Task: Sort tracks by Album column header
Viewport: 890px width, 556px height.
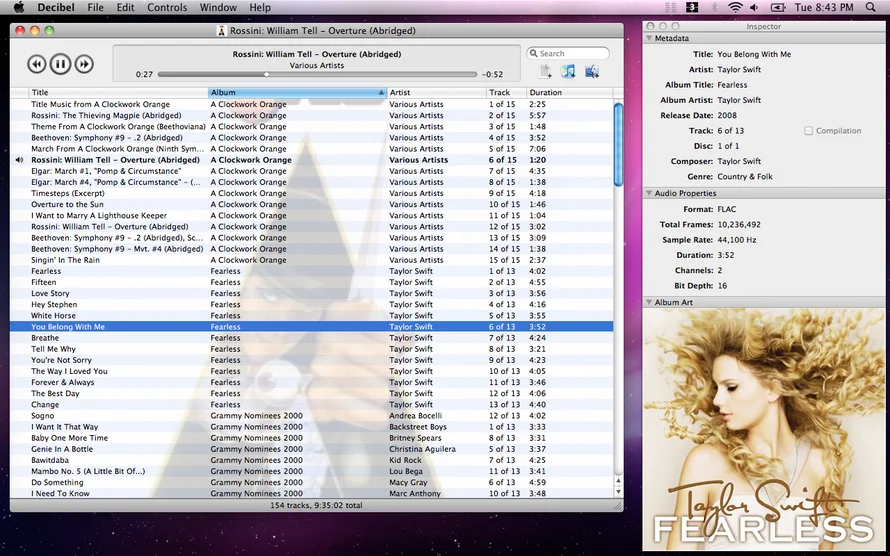Action: click(296, 92)
